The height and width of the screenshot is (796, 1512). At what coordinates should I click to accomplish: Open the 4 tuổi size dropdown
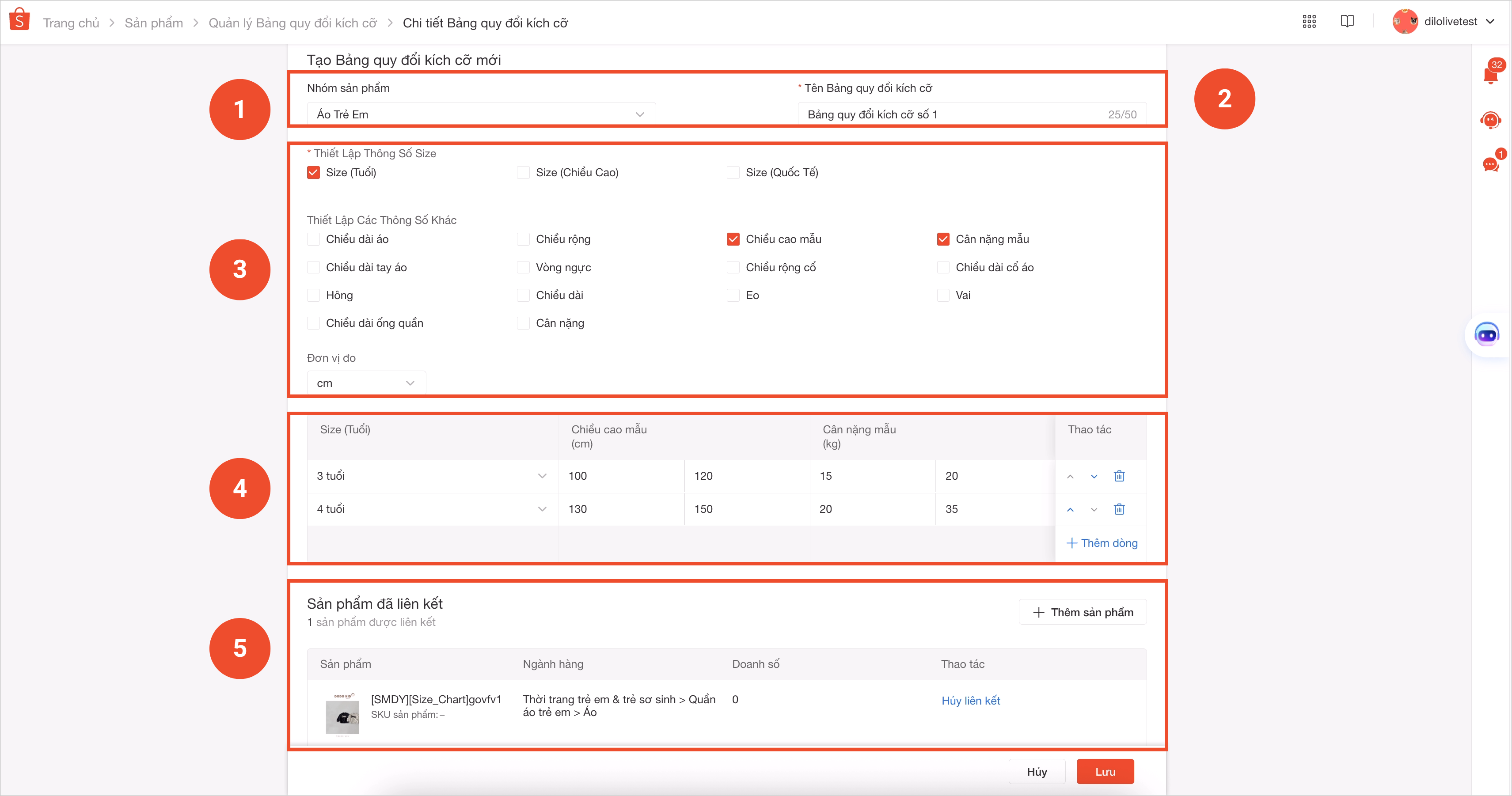pos(432,509)
